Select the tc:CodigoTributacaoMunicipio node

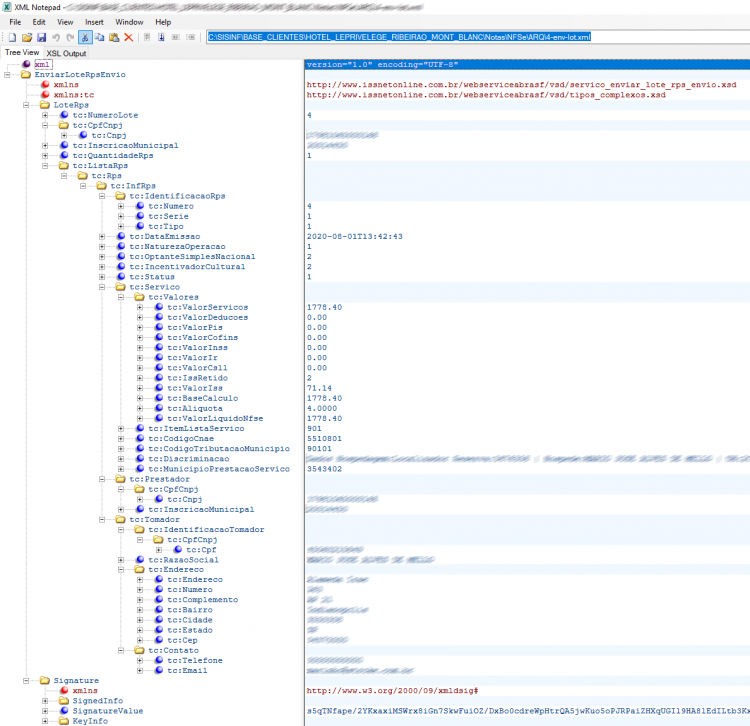(219, 449)
